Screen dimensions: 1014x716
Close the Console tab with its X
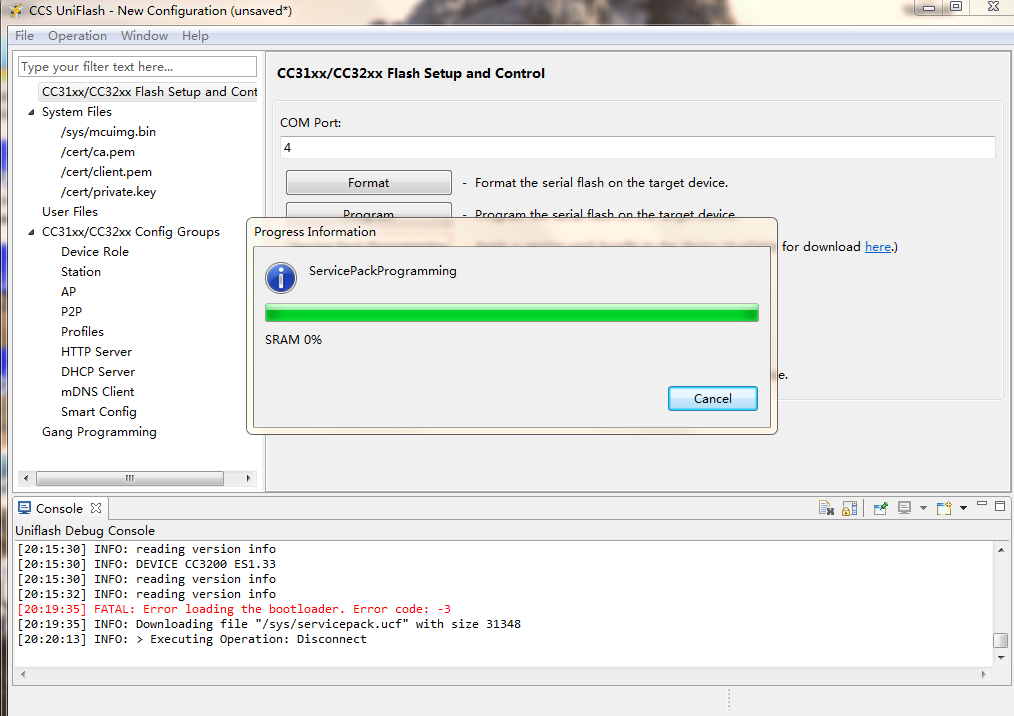(96, 508)
